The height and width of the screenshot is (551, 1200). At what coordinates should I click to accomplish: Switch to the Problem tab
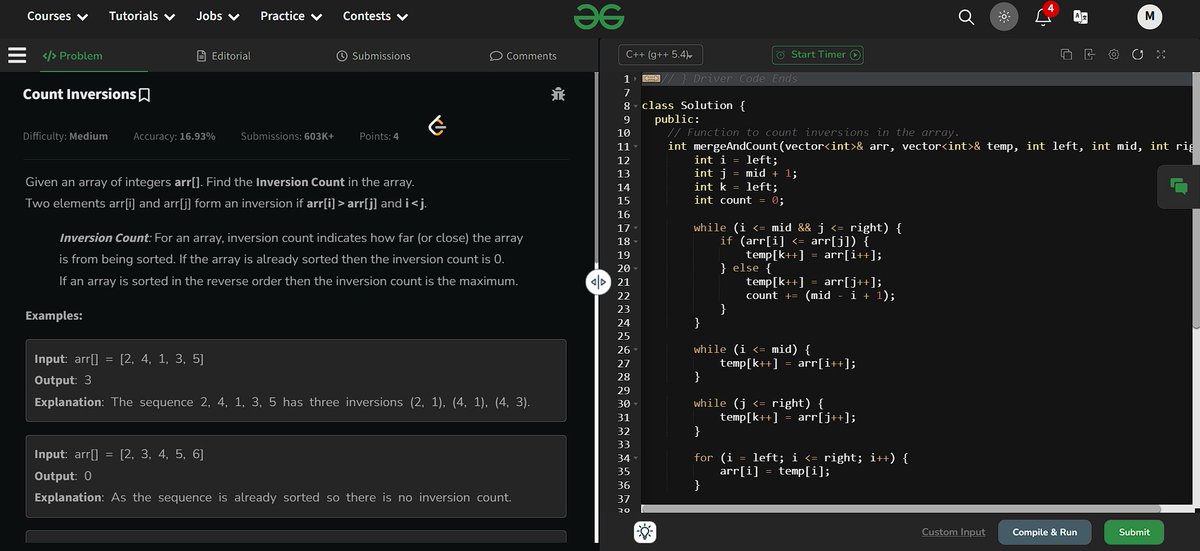point(72,56)
